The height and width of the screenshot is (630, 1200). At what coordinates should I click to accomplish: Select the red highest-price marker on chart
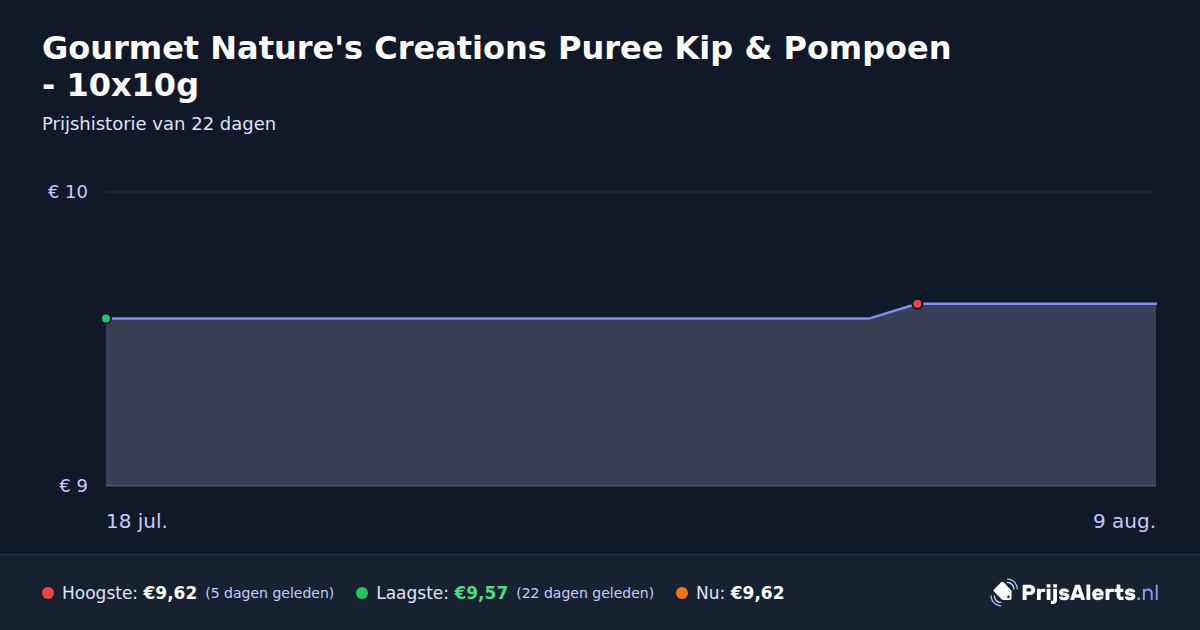tap(917, 304)
